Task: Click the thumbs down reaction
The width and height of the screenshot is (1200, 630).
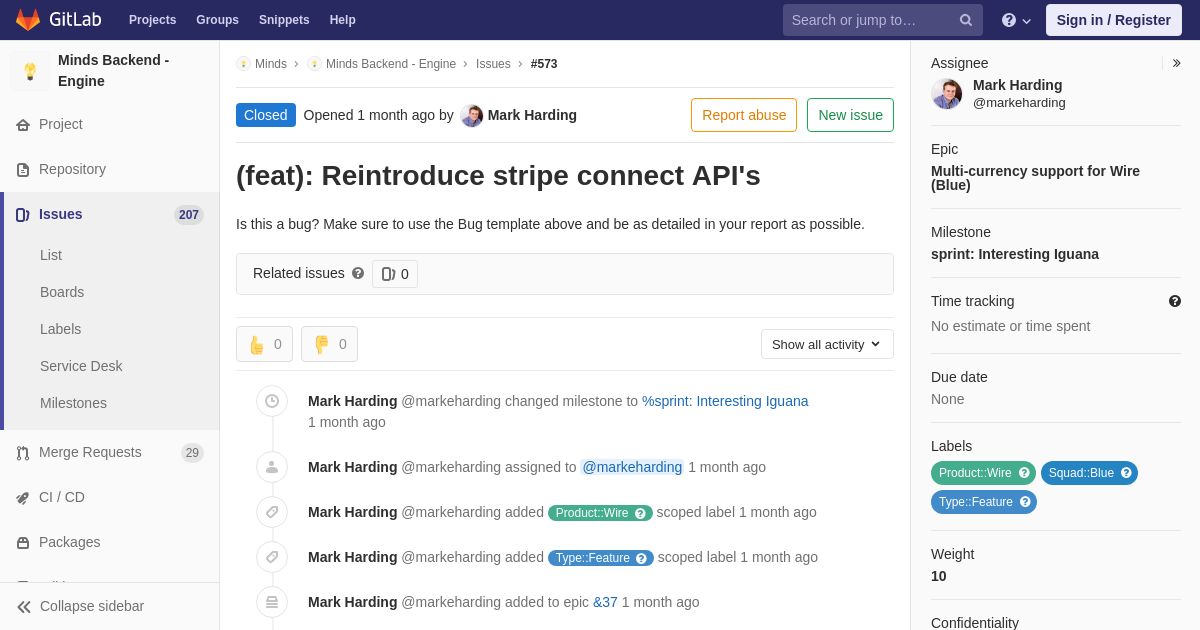Action: pos(329,344)
